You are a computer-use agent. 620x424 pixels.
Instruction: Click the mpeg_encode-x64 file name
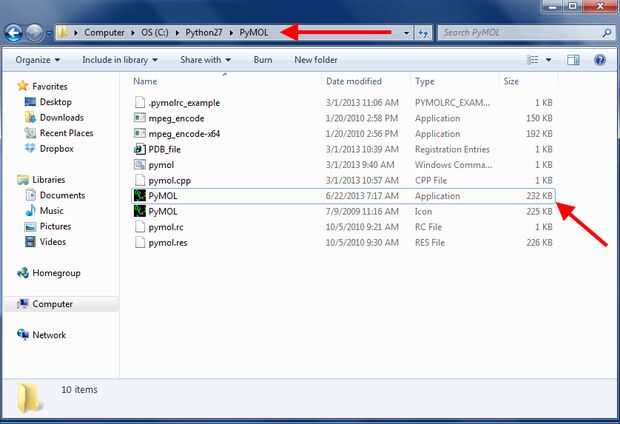point(184,134)
